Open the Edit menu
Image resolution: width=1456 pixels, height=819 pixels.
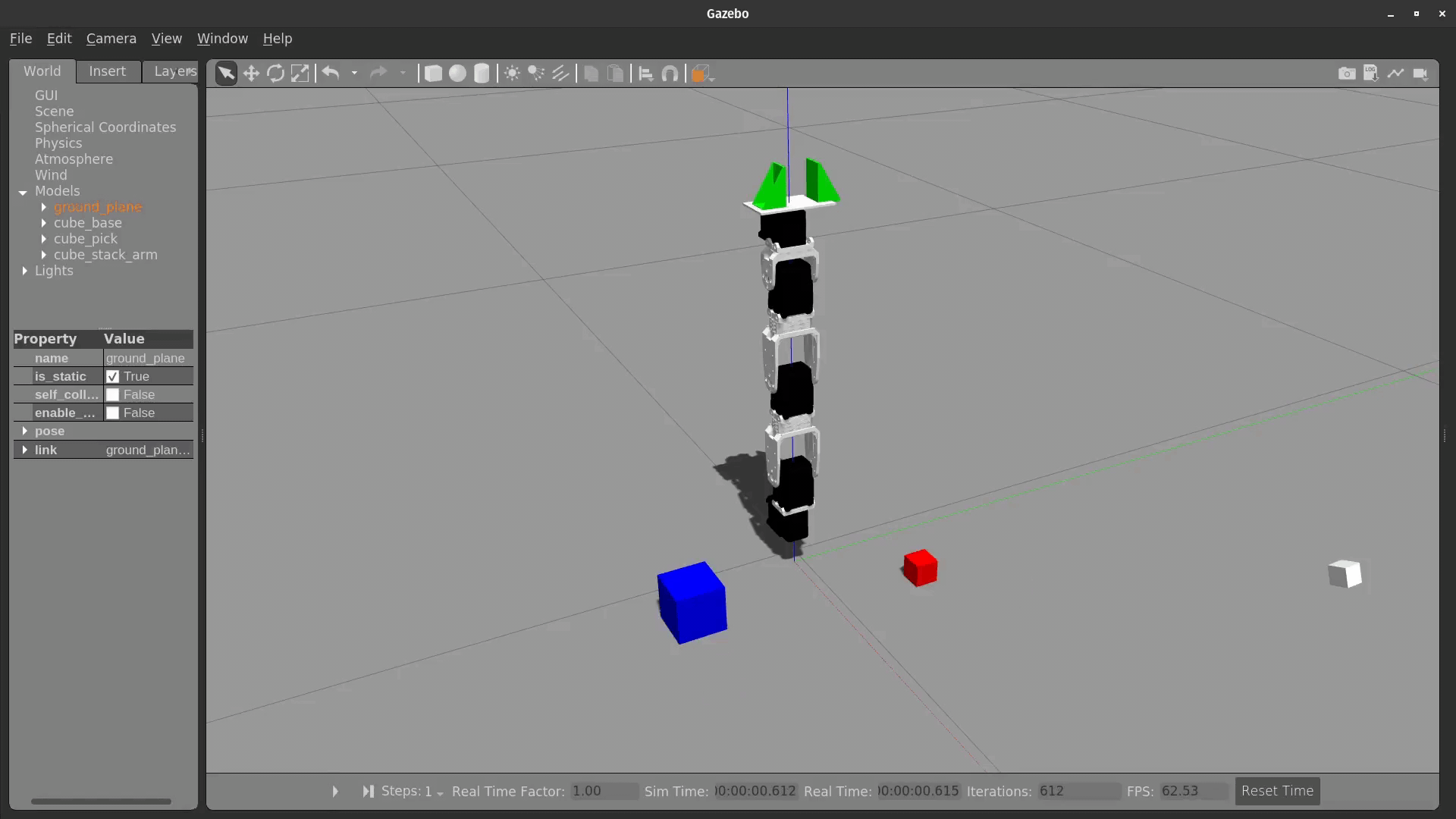(x=58, y=38)
